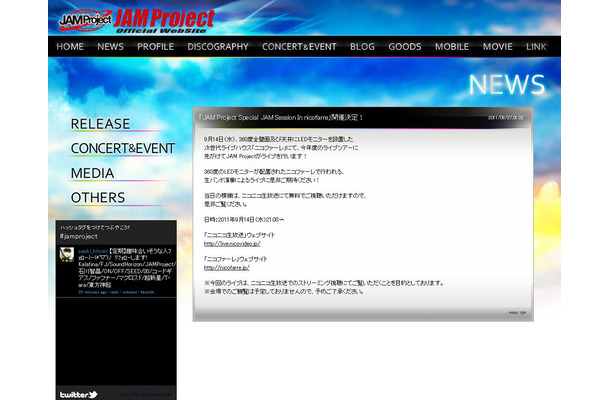610x400 pixels.
Task: Click the JAM Project globe logo
Action: pos(85,20)
